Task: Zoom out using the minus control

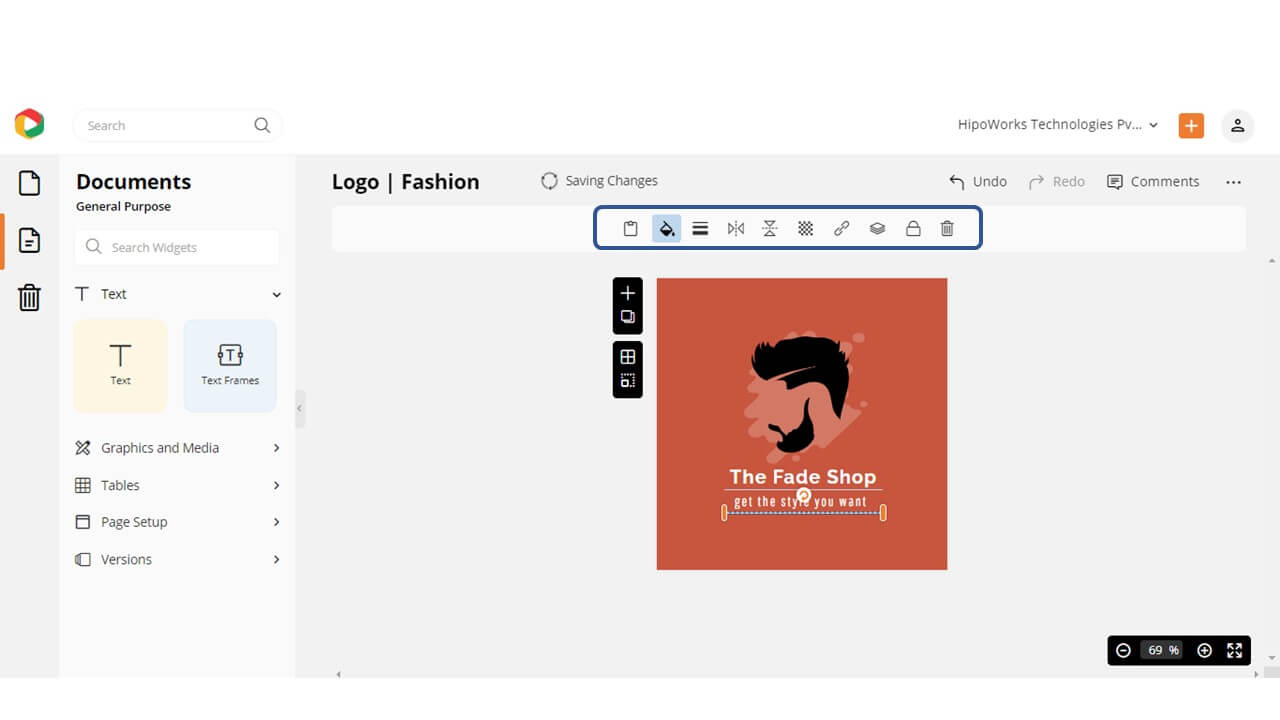Action: coord(1123,650)
